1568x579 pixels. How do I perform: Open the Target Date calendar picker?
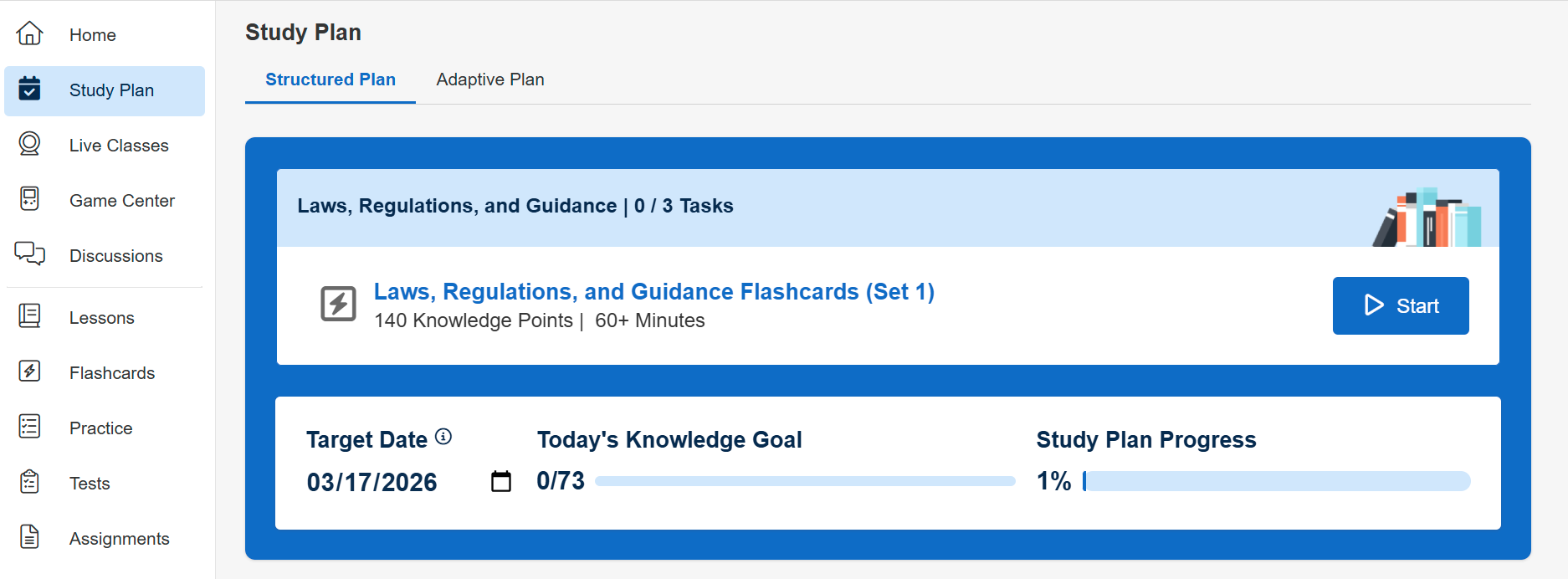pos(501,481)
